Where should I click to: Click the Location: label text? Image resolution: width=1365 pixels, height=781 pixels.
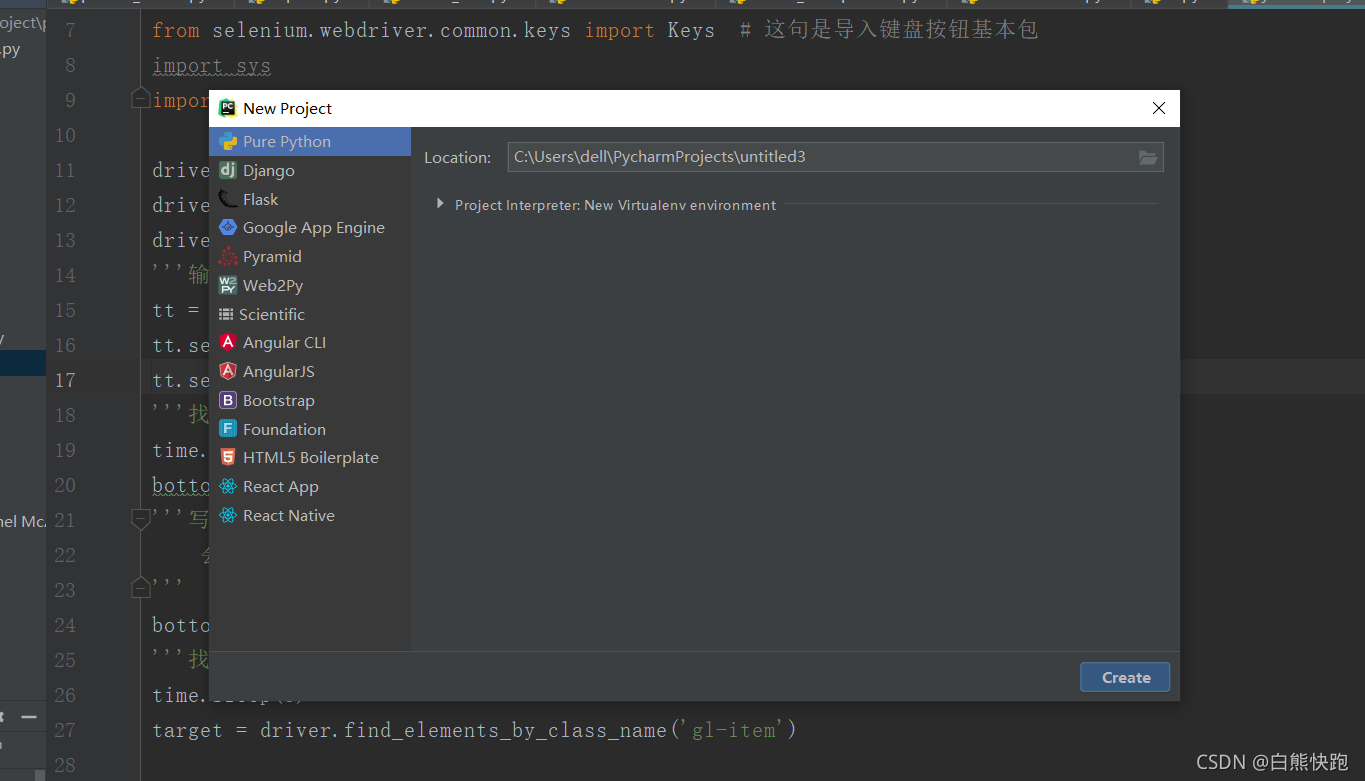coord(458,157)
